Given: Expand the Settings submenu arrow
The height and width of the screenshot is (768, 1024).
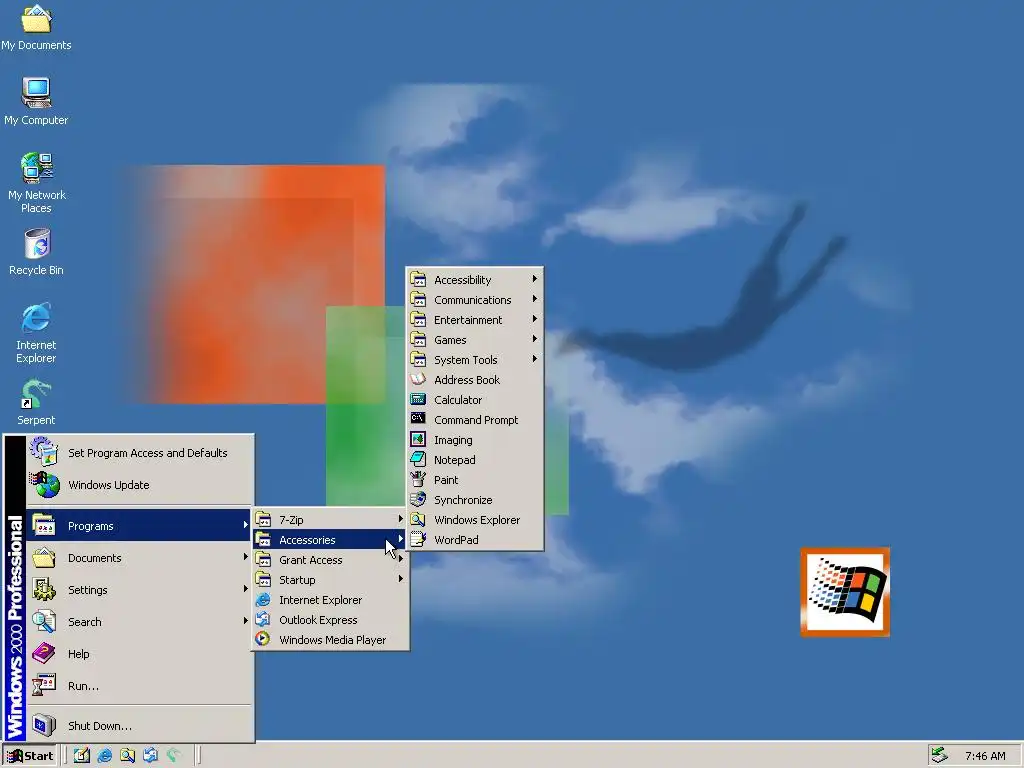Looking at the screenshot, I should tap(245, 589).
